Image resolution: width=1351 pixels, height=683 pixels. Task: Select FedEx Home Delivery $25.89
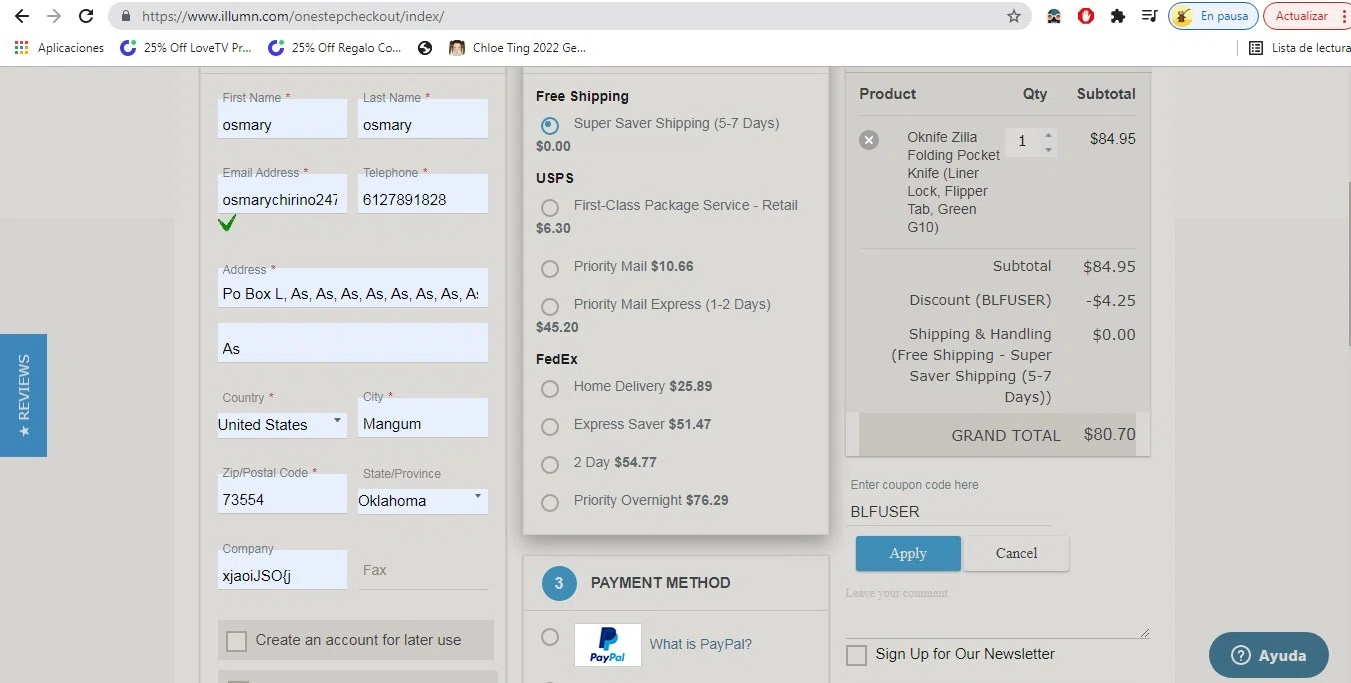coord(550,389)
